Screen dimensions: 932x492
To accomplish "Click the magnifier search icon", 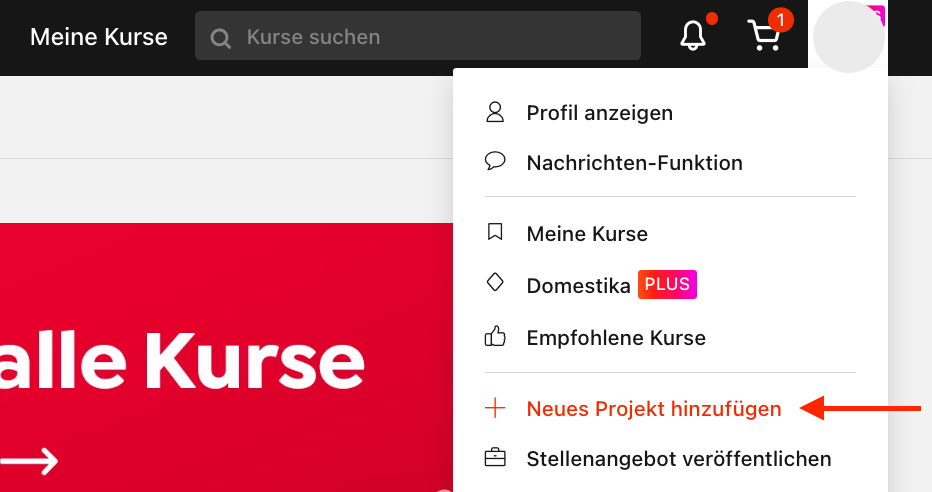I will [221, 38].
